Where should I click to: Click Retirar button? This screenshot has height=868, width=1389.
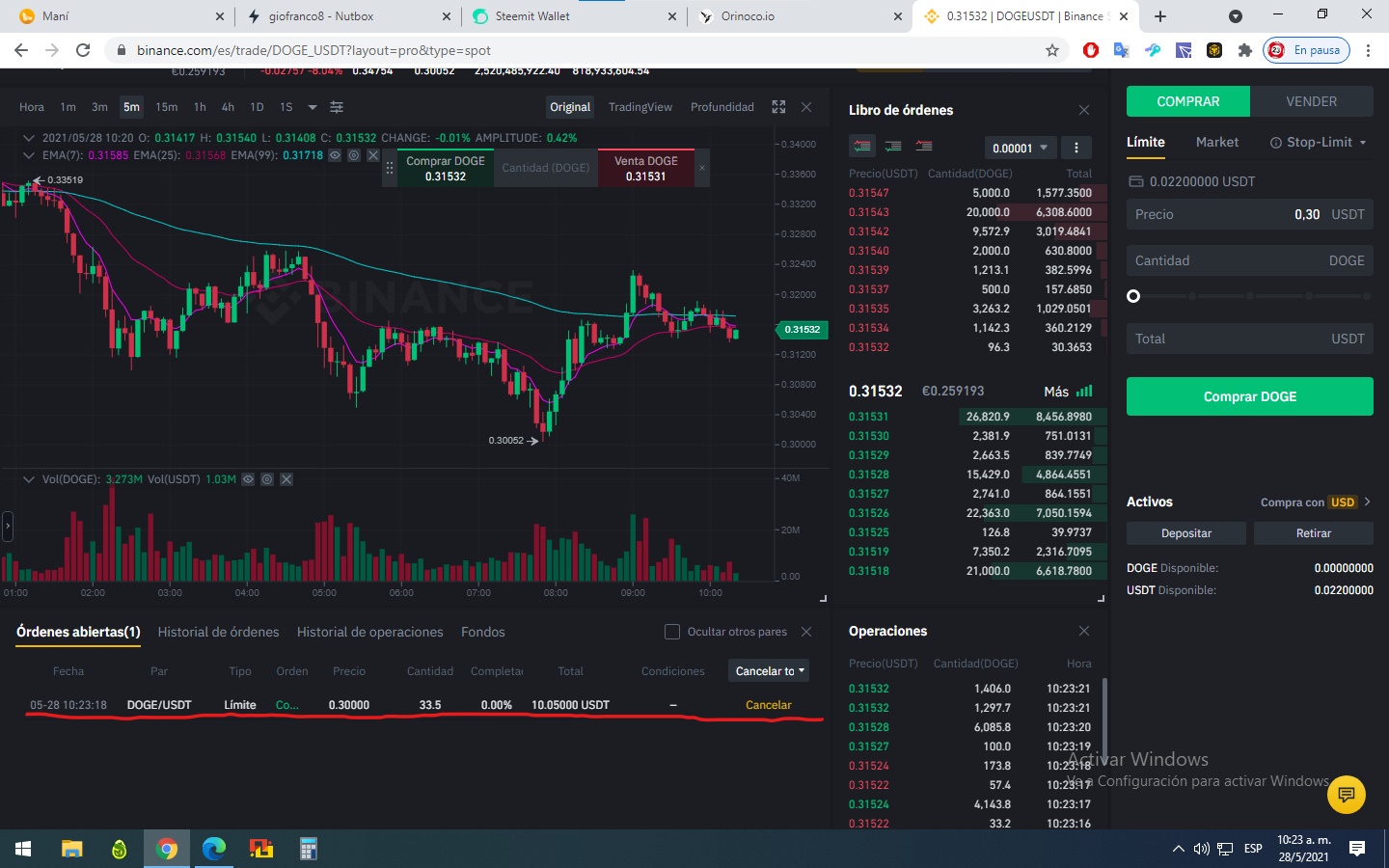[x=1314, y=533]
